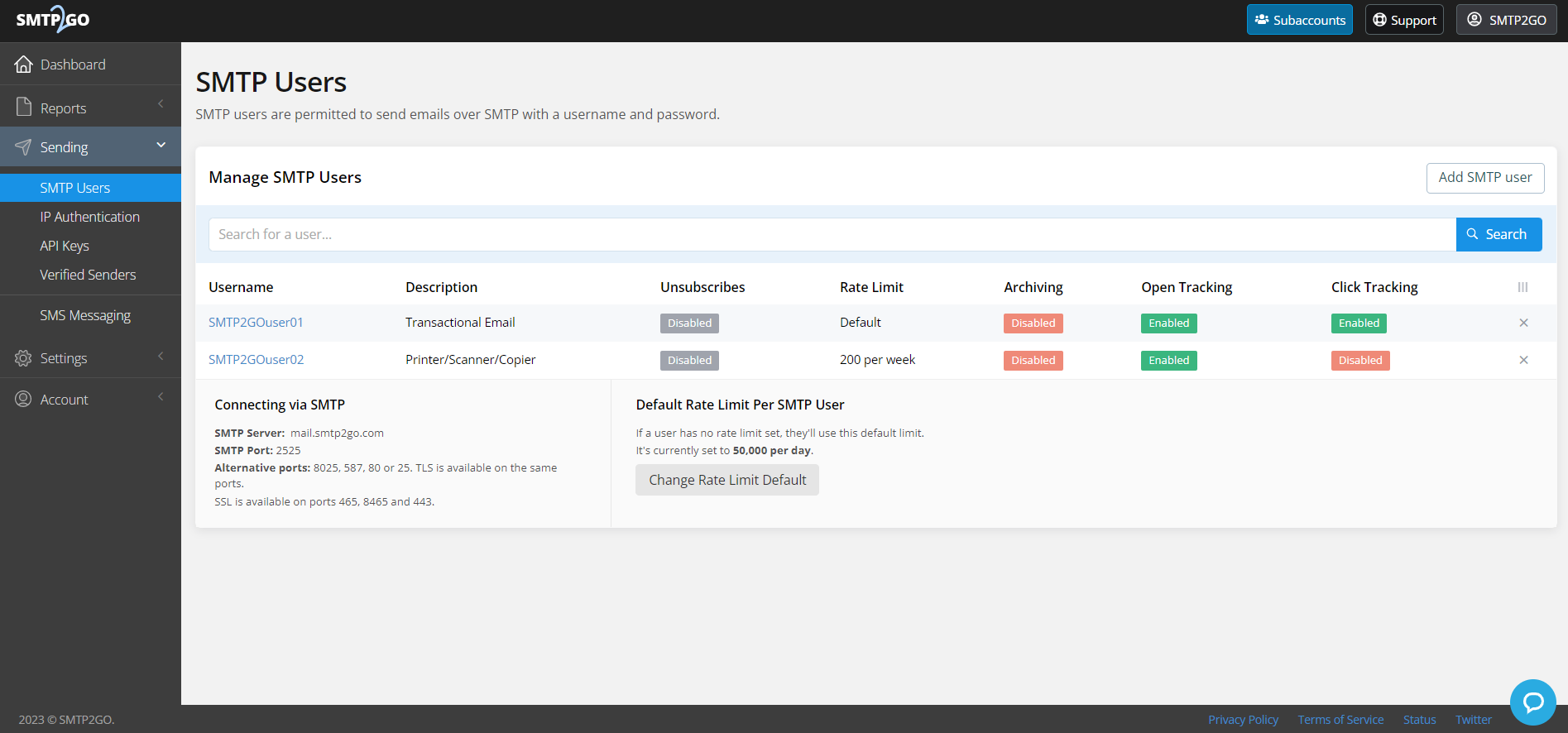Screen dimensions: 1568x733
Task: Click the Account user icon
Action: [x=23, y=399]
